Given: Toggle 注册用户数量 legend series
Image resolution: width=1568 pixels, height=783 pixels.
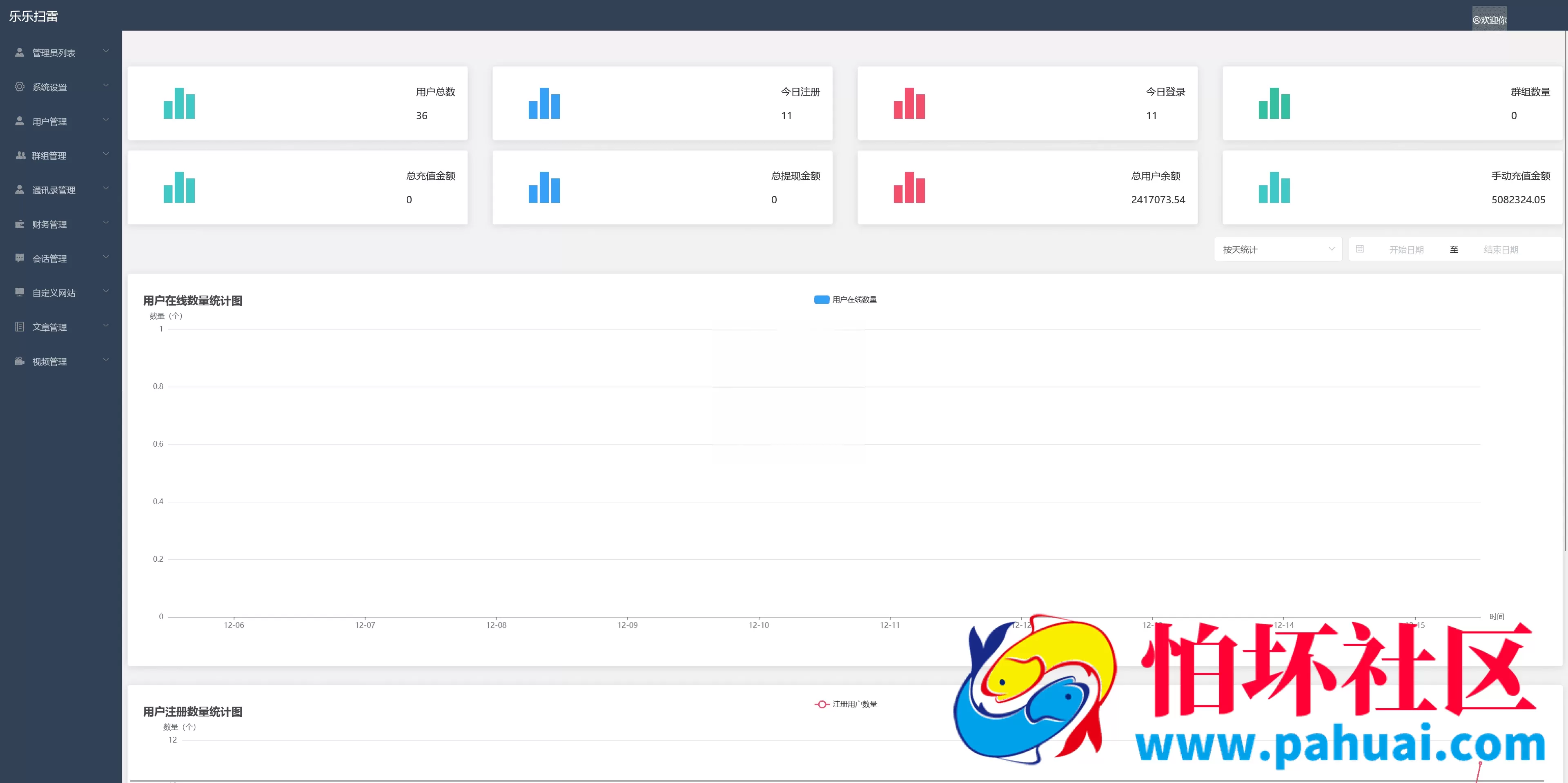Looking at the screenshot, I should click(846, 704).
